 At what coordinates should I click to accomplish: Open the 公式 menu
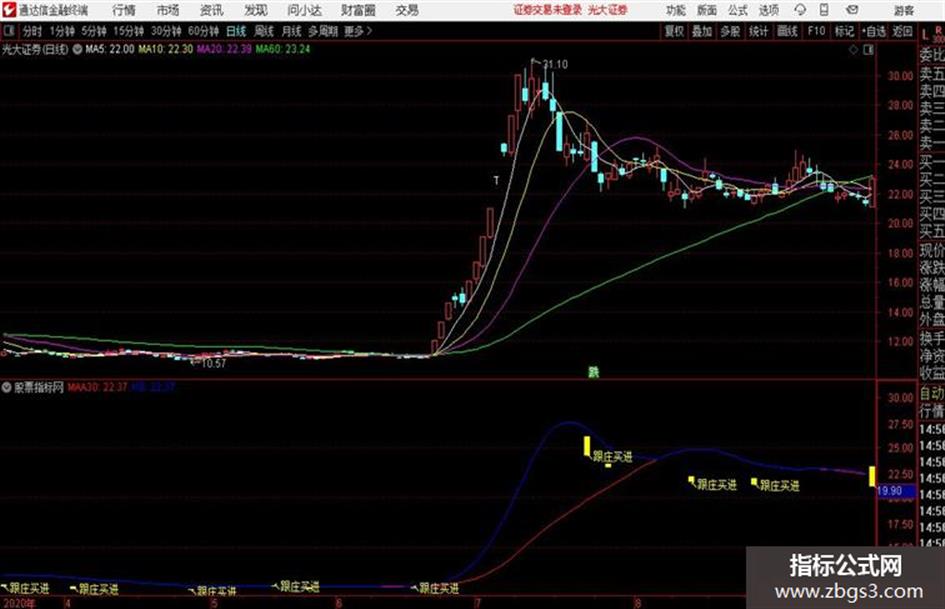[738, 10]
